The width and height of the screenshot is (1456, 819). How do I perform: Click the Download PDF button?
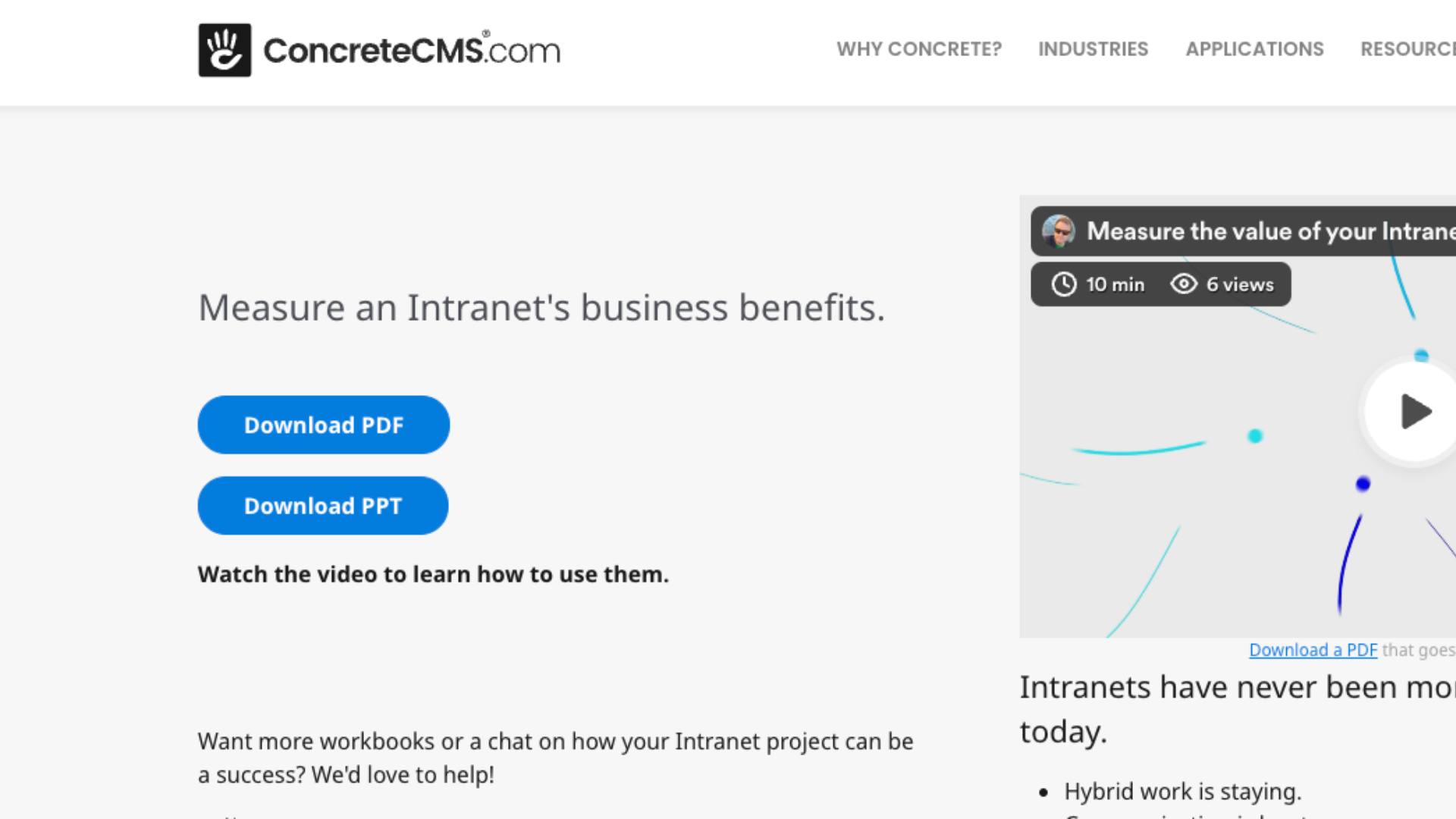pyautogui.click(x=324, y=425)
